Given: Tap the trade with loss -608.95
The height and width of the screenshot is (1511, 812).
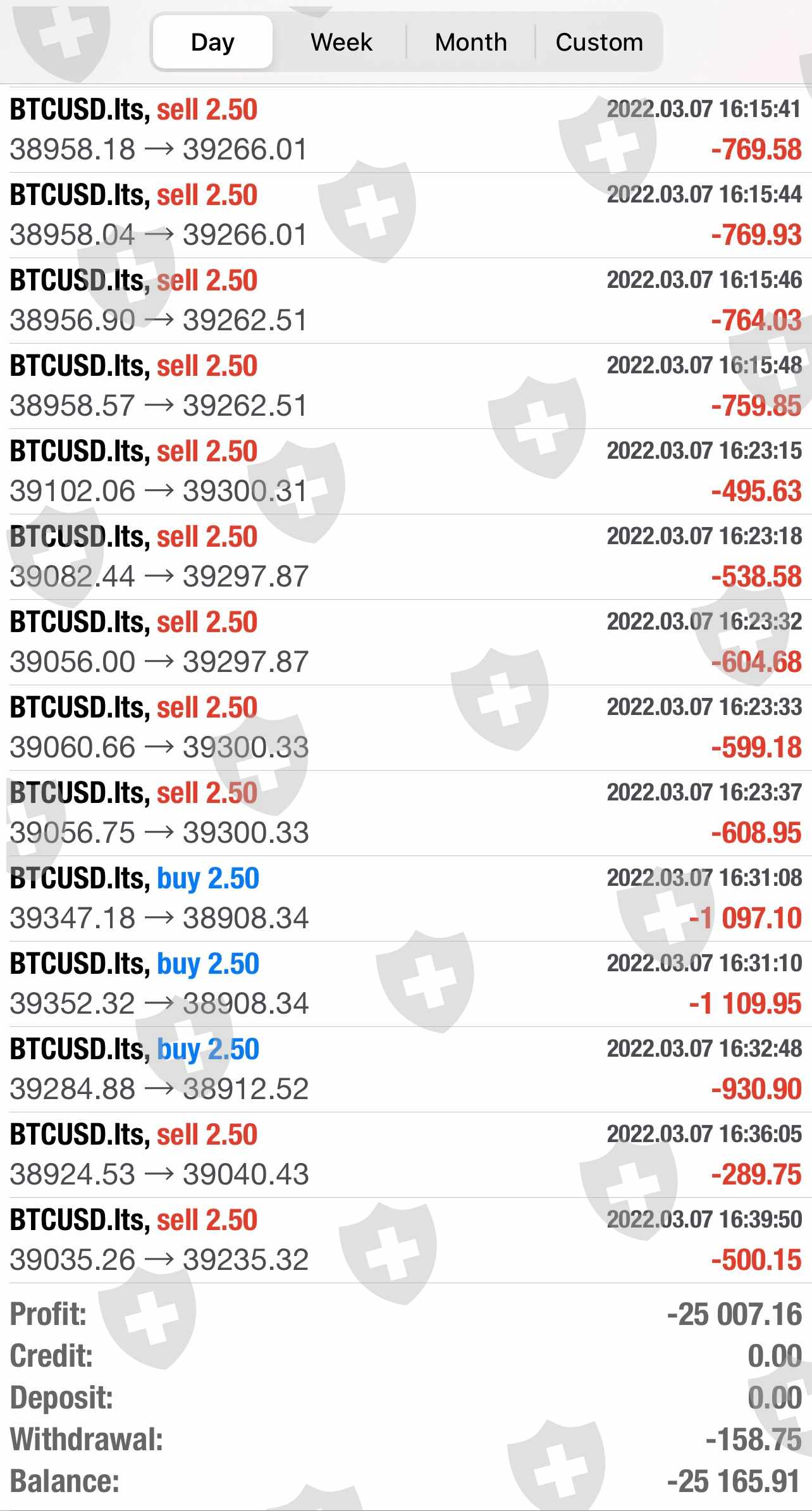Looking at the screenshot, I should tap(405, 813).
